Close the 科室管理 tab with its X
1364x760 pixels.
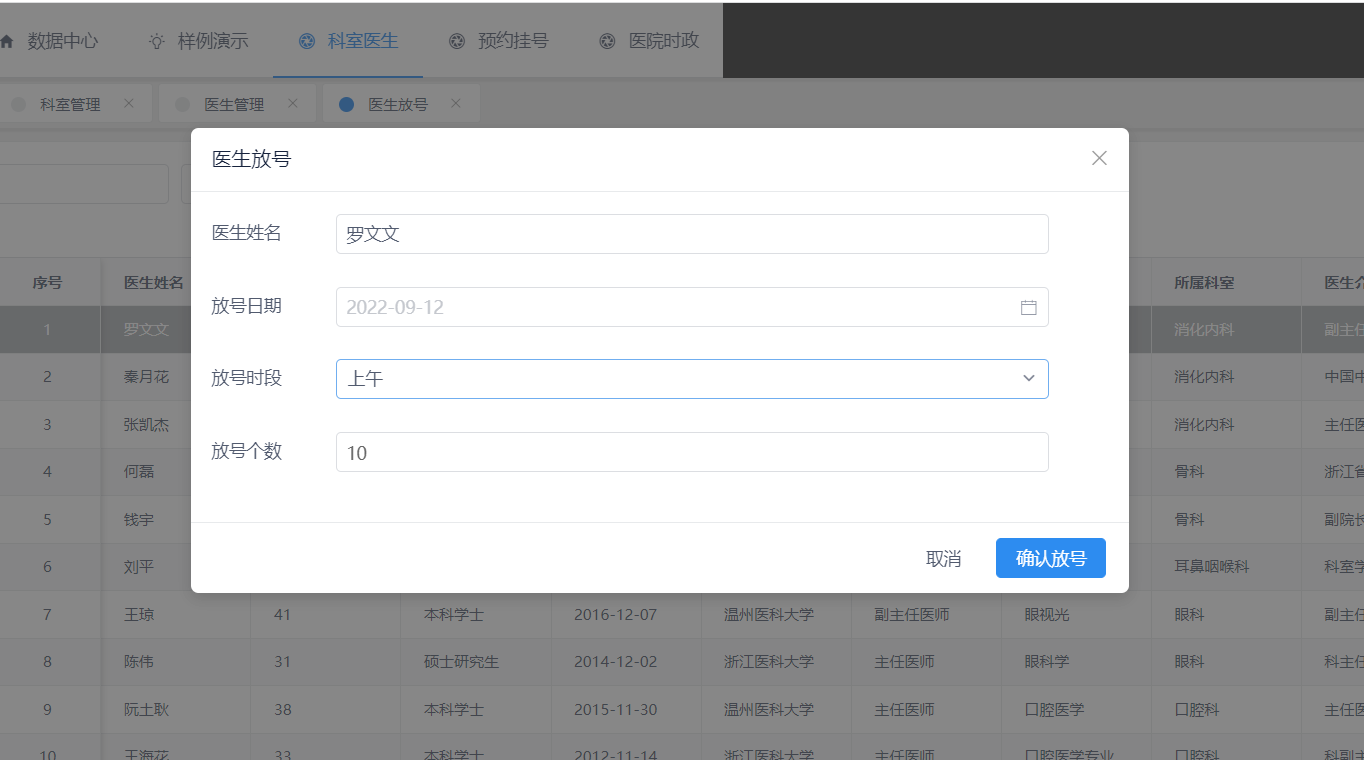pyautogui.click(x=128, y=103)
